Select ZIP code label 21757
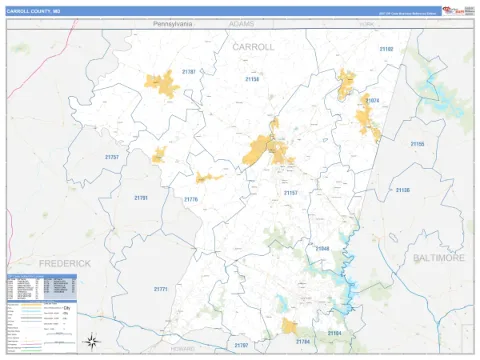Image resolution: width=480 pixels, height=360 pixels. (x=112, y=157)
